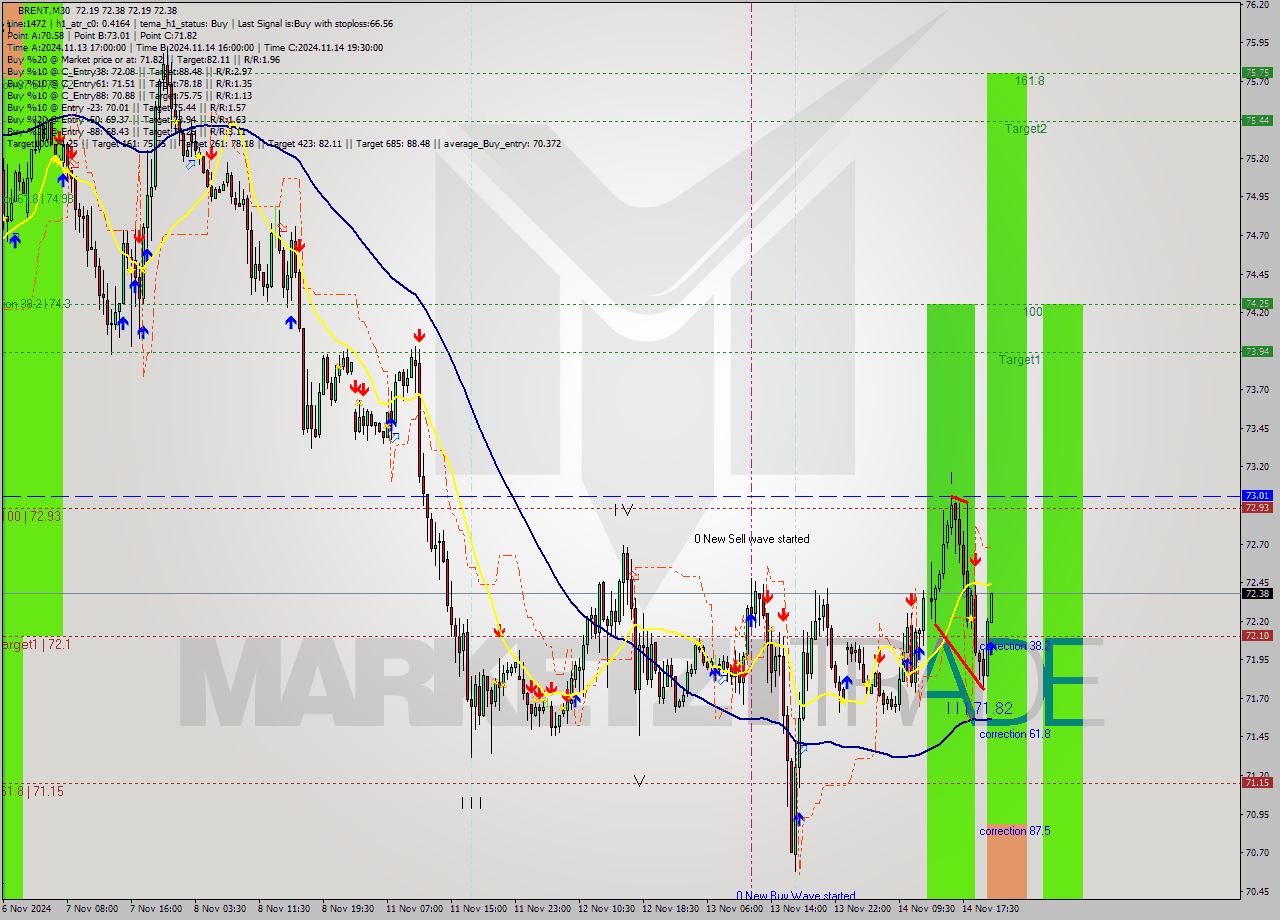Click the orange block below correction 87.5
1280x920 pixels.
[1006, 862]
